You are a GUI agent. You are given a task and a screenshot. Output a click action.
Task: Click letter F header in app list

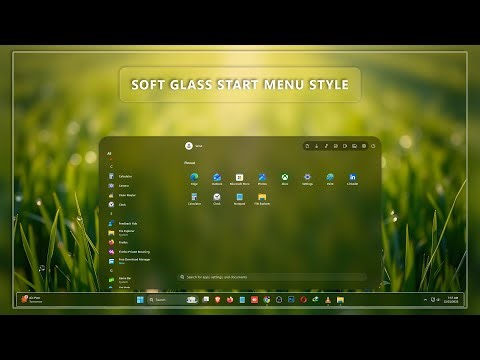[x=111, y=214]
